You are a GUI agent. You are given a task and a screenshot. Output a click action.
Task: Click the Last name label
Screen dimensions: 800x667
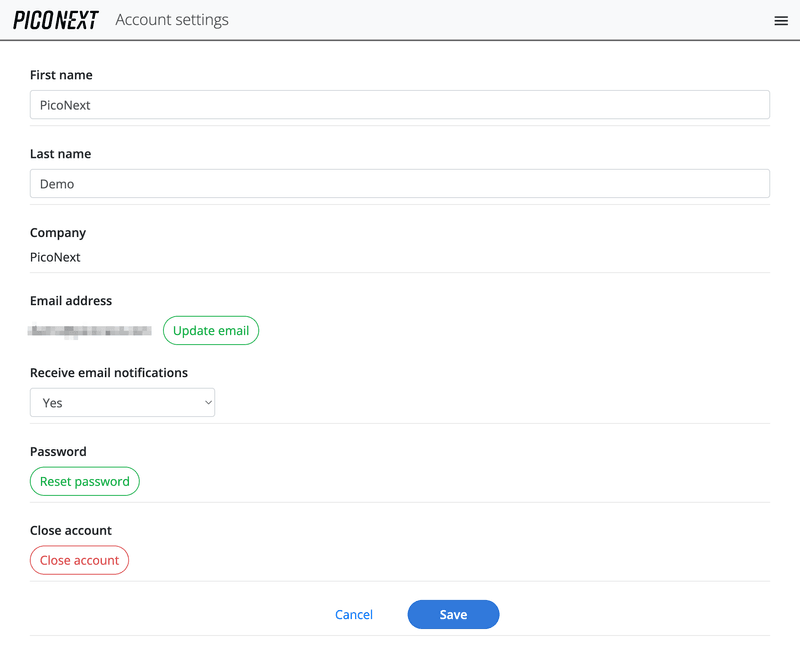(60, 154)
